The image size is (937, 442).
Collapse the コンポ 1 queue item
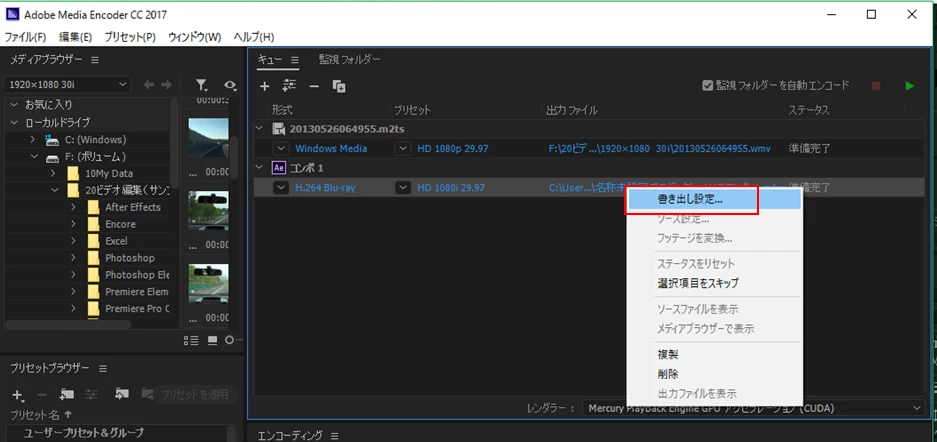[x=259, y=168]
